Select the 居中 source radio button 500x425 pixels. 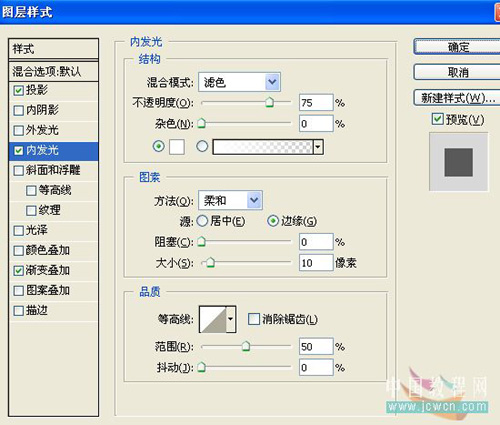click(202, 221)
